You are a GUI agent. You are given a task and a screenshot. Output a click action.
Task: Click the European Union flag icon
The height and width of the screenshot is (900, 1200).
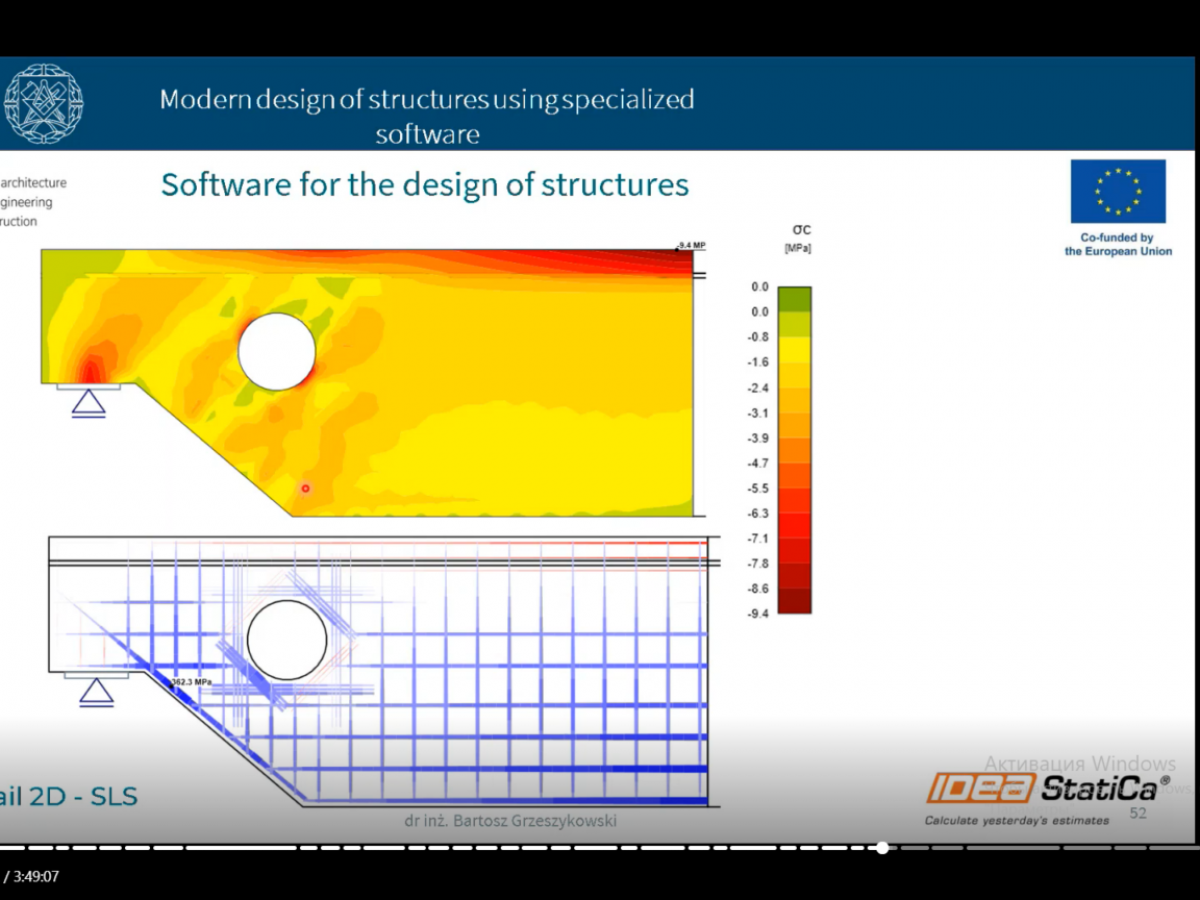(1117, 191)
